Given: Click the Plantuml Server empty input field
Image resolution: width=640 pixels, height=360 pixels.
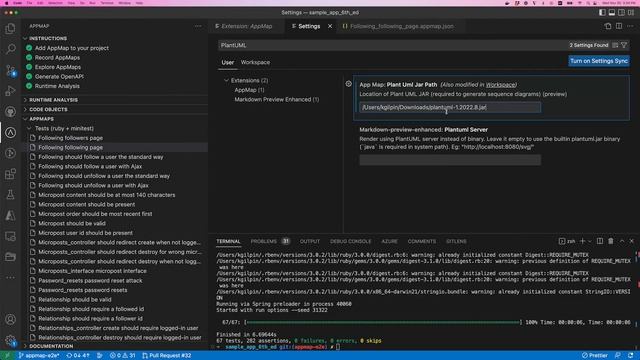Looking at the screenshot, I should pyautogui.click(x=450, y=160).
